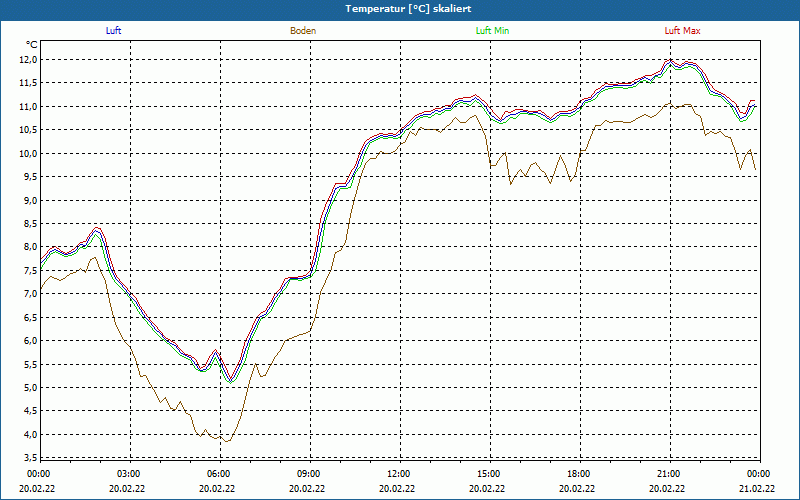Click the 10,0 y-axis value
Screen dimensions: 800x500
pyautogui.click(x=29, y=154)
